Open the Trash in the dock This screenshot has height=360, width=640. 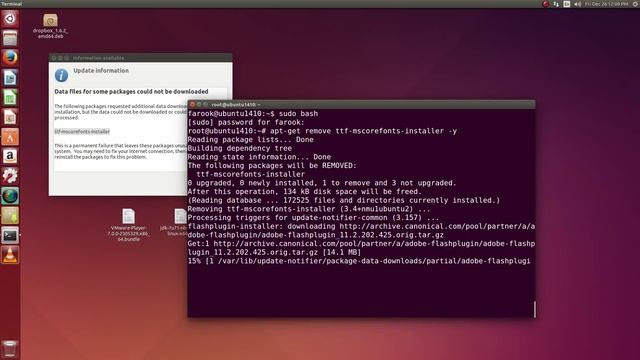[10, 349]
